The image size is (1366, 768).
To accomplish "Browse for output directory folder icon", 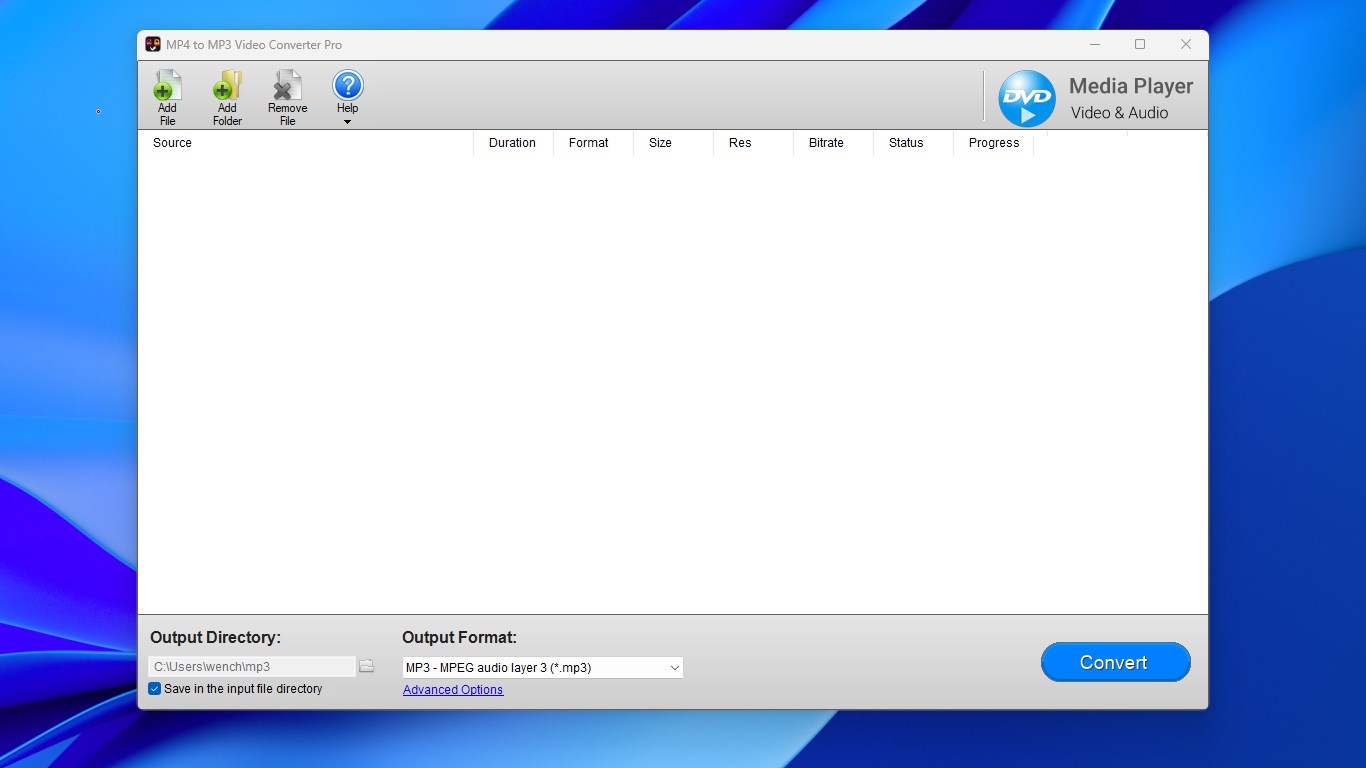I will click(x=367, y=666).
